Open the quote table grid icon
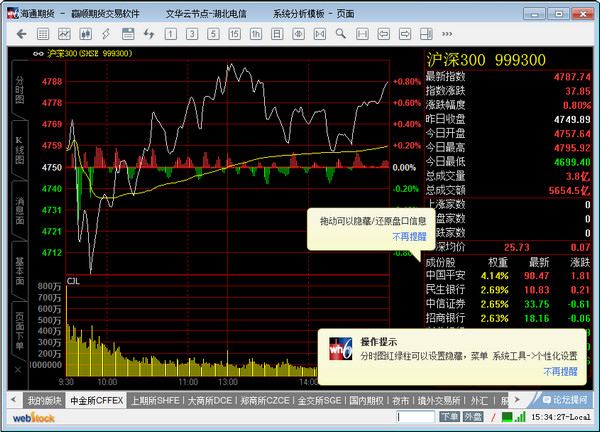This screenshot has width=600, height=432. point(43,34)
